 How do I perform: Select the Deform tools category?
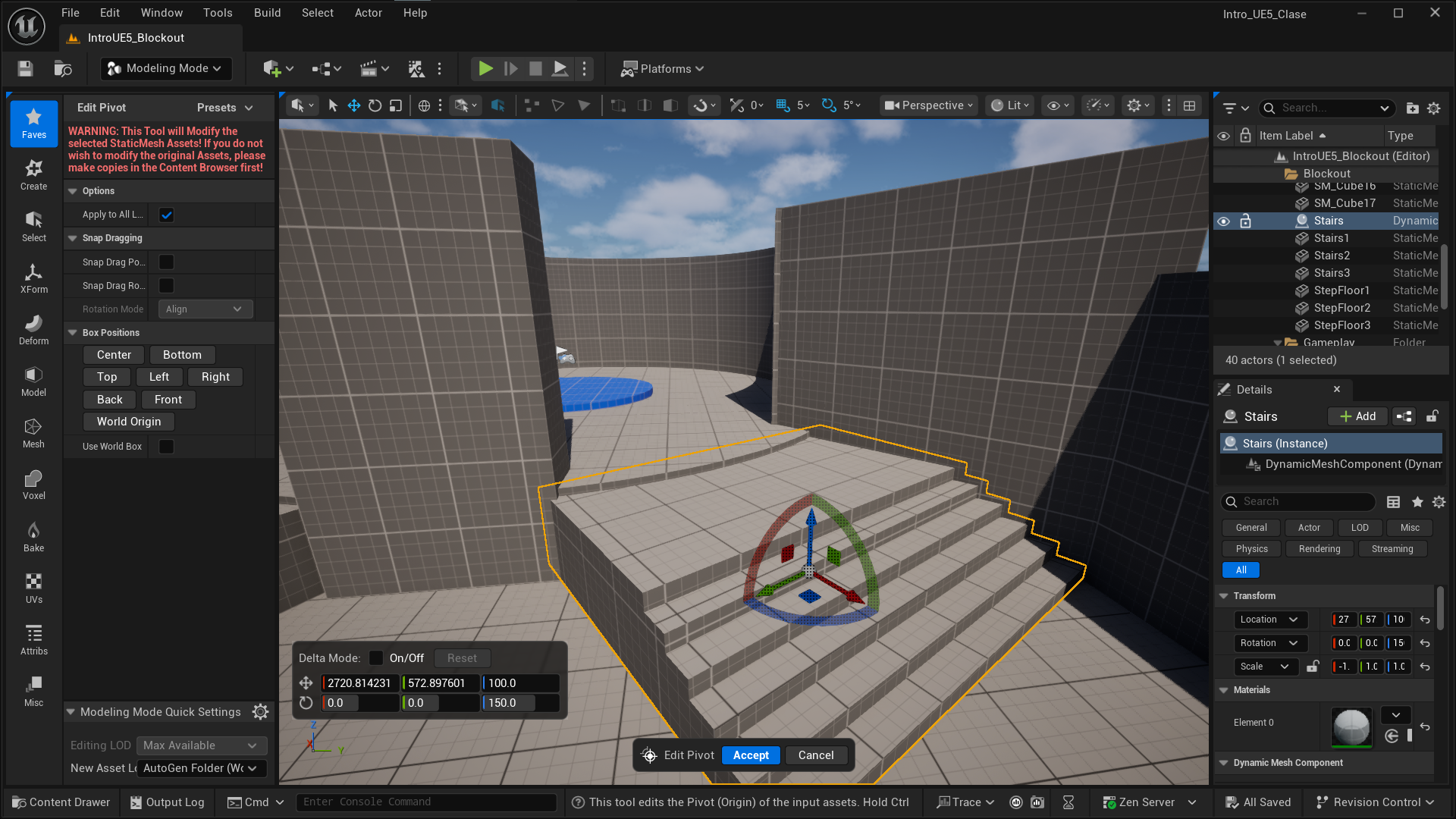coord(33,331)
